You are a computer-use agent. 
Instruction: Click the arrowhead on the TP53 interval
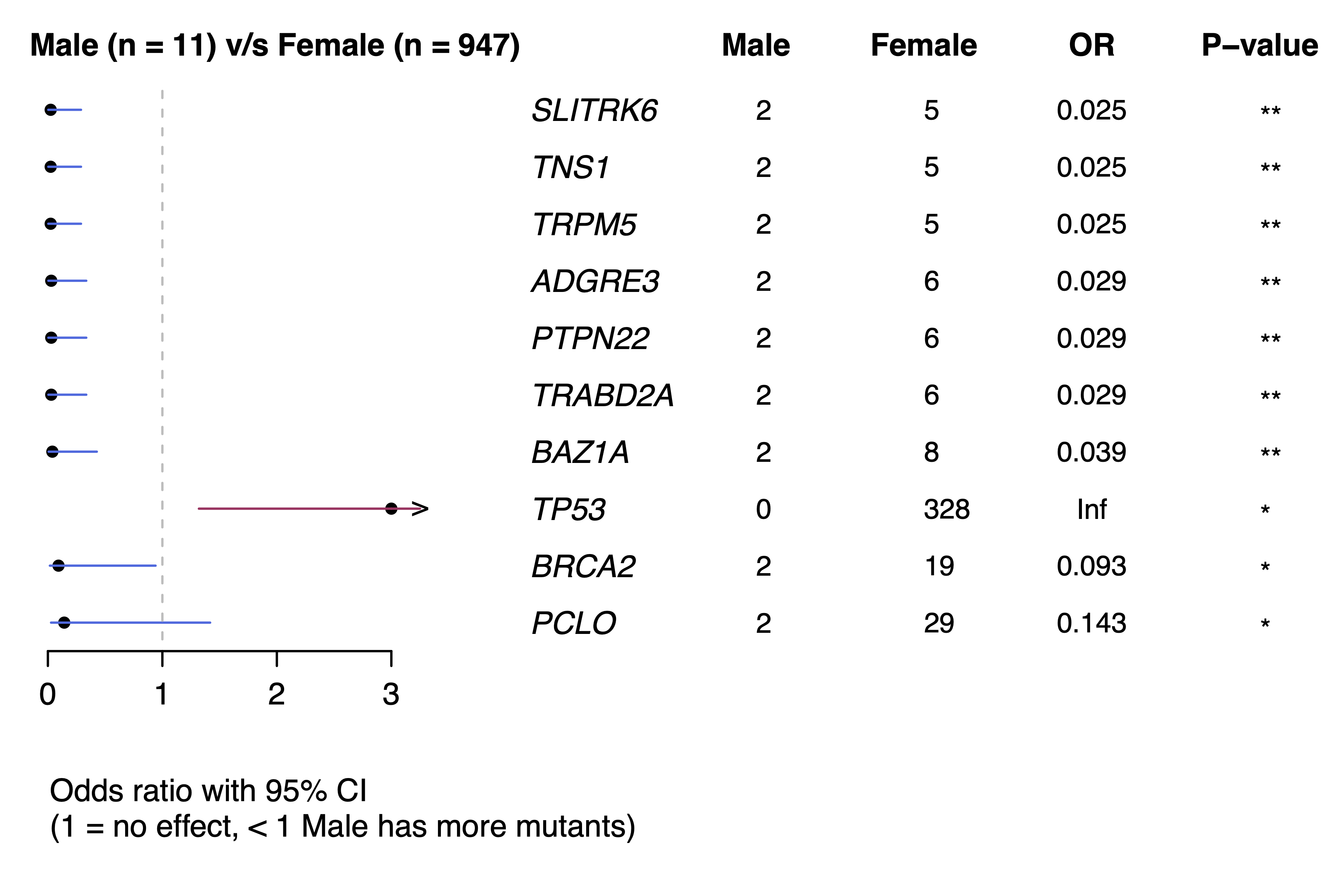point(421,508)
